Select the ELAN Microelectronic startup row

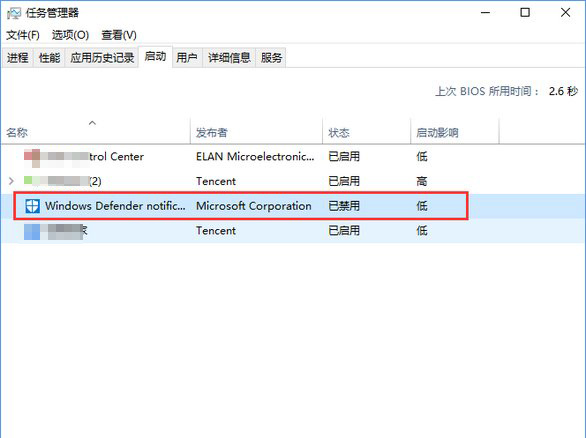click(x=293, y=157)
